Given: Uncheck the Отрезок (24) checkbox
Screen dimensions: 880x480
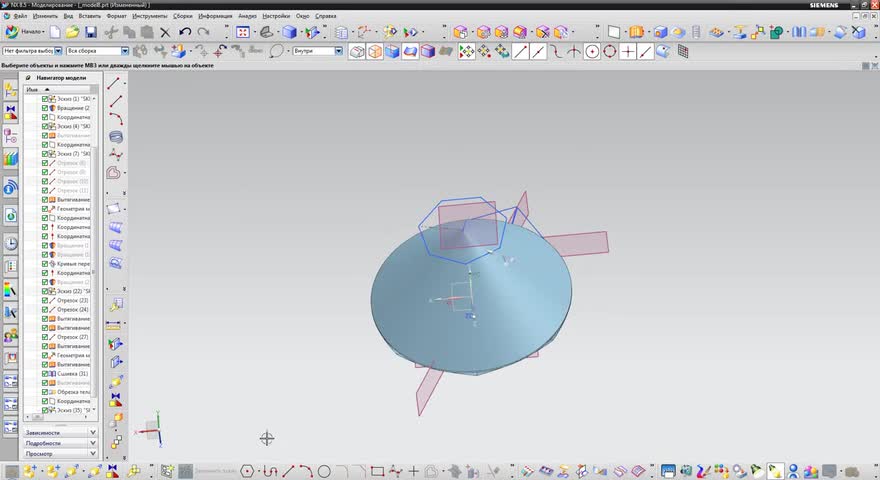Looking at the screenshot, I should [x=45, y=309].
